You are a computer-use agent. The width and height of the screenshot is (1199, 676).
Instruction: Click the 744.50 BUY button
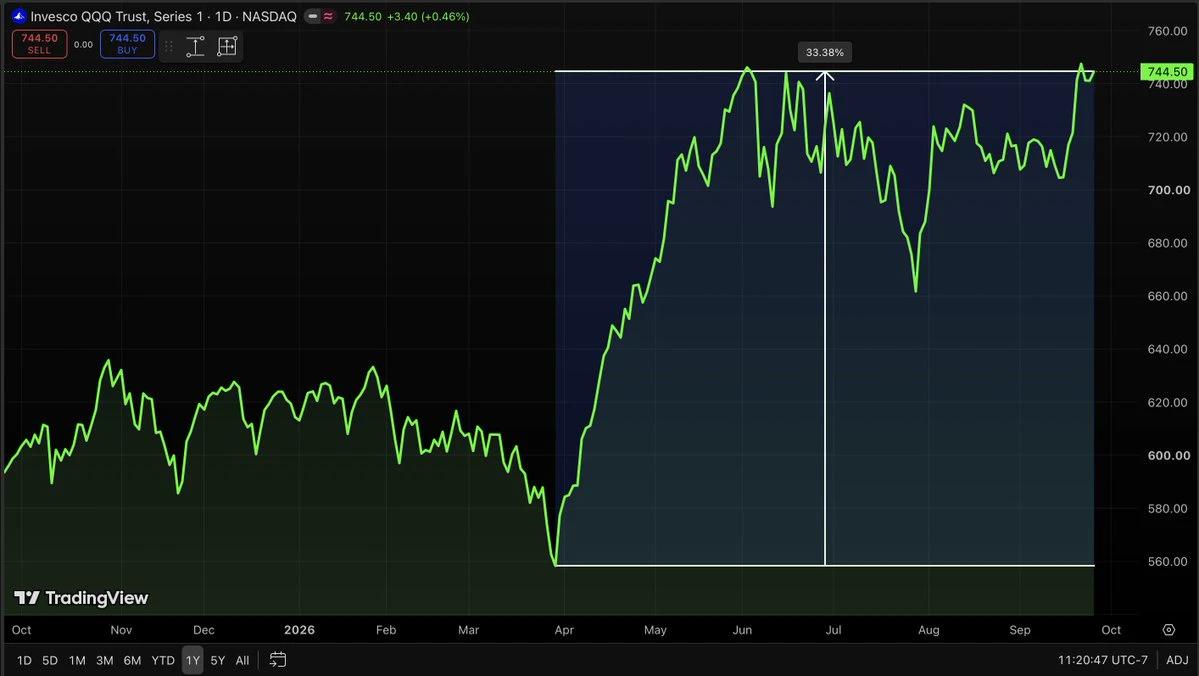127,44
